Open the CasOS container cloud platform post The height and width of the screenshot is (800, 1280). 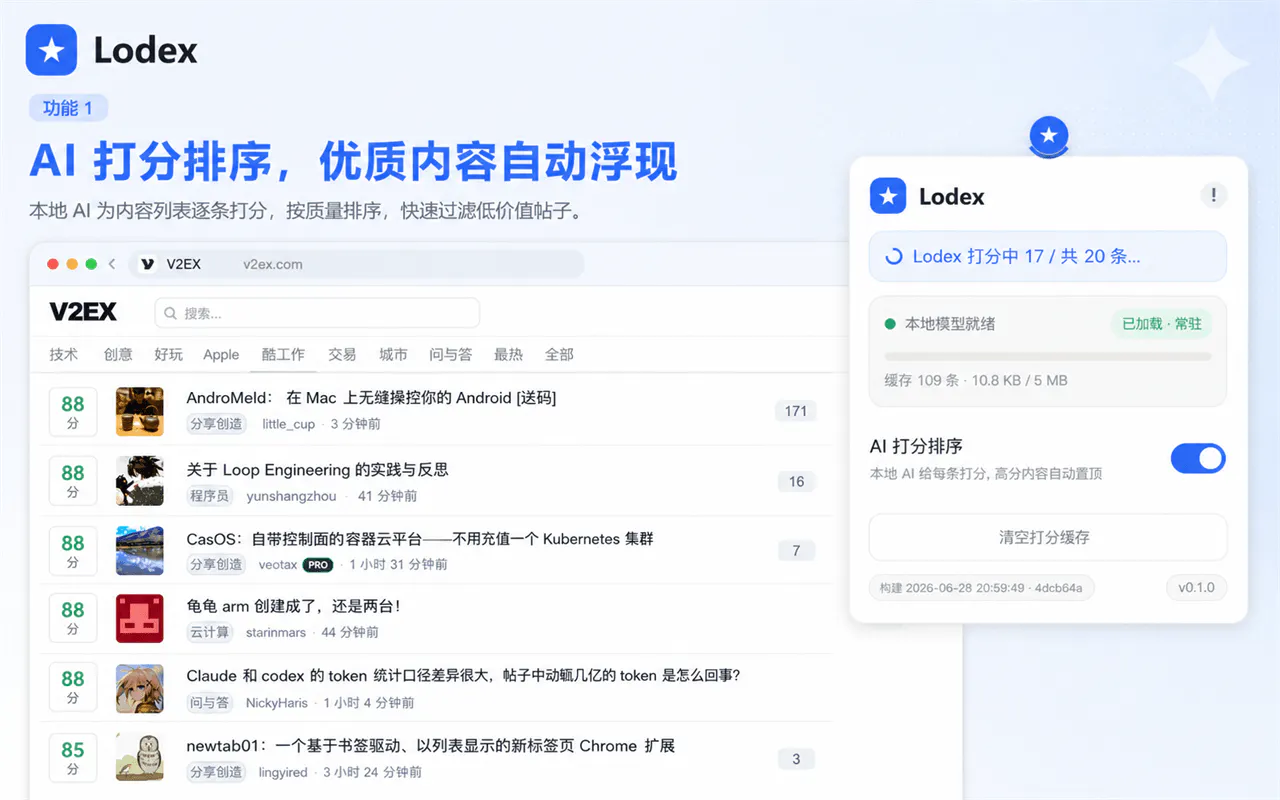pyautogui.click(x=420, y=538)
